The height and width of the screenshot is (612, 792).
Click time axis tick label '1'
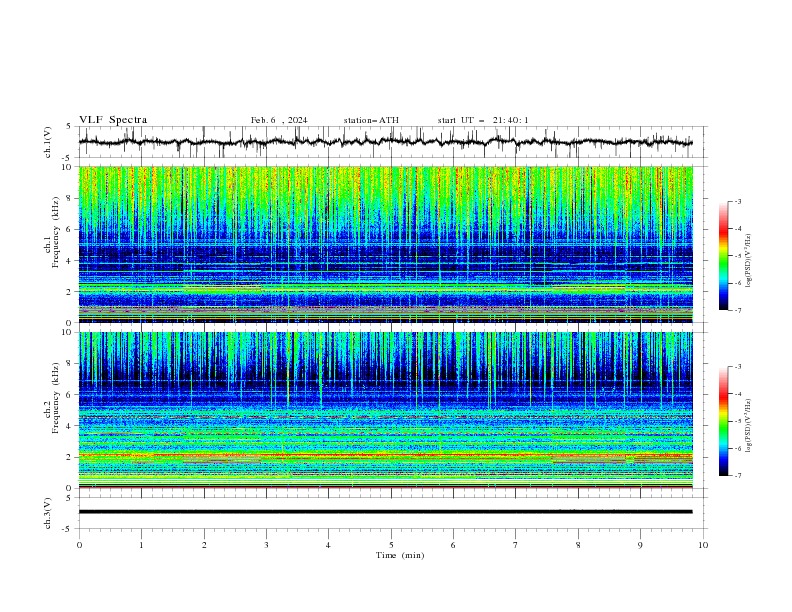click(x=141, y=545)
